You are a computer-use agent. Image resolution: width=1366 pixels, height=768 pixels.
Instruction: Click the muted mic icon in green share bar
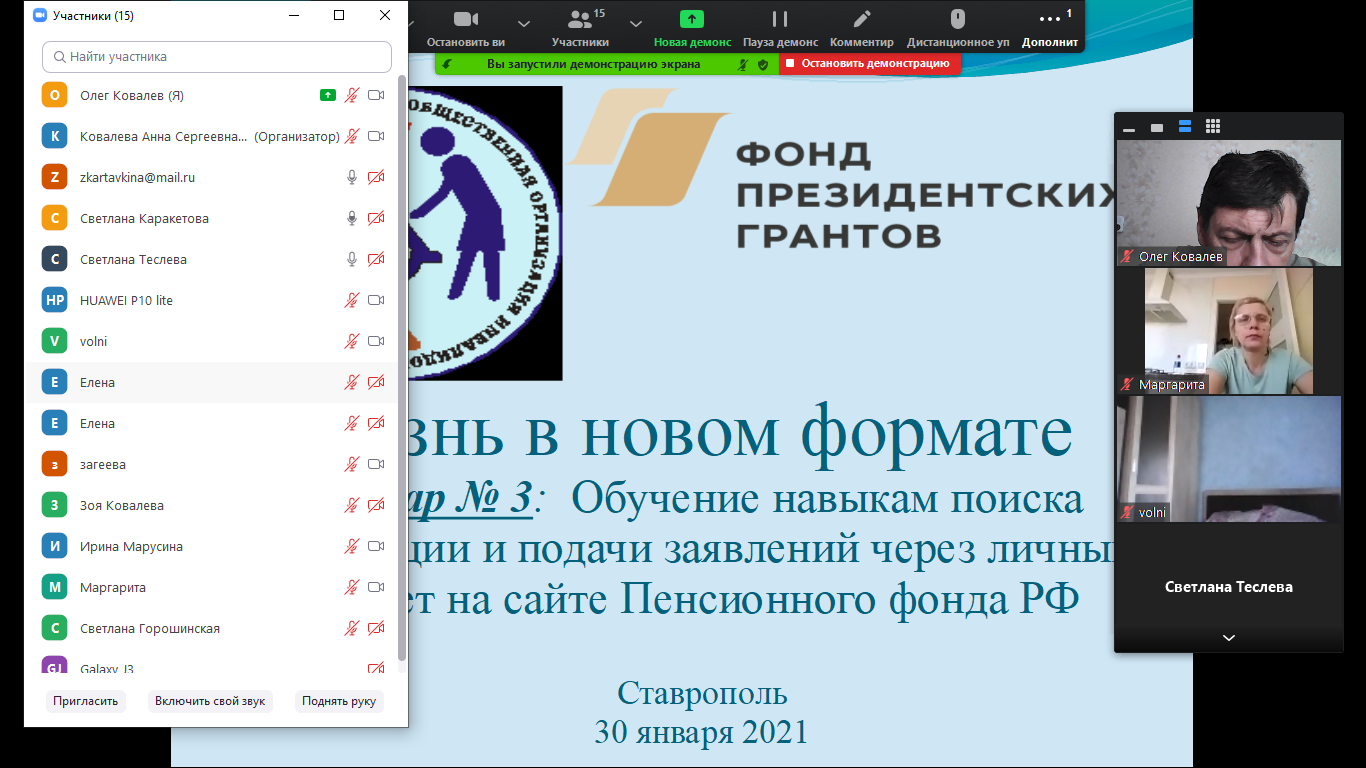(743, 64)
